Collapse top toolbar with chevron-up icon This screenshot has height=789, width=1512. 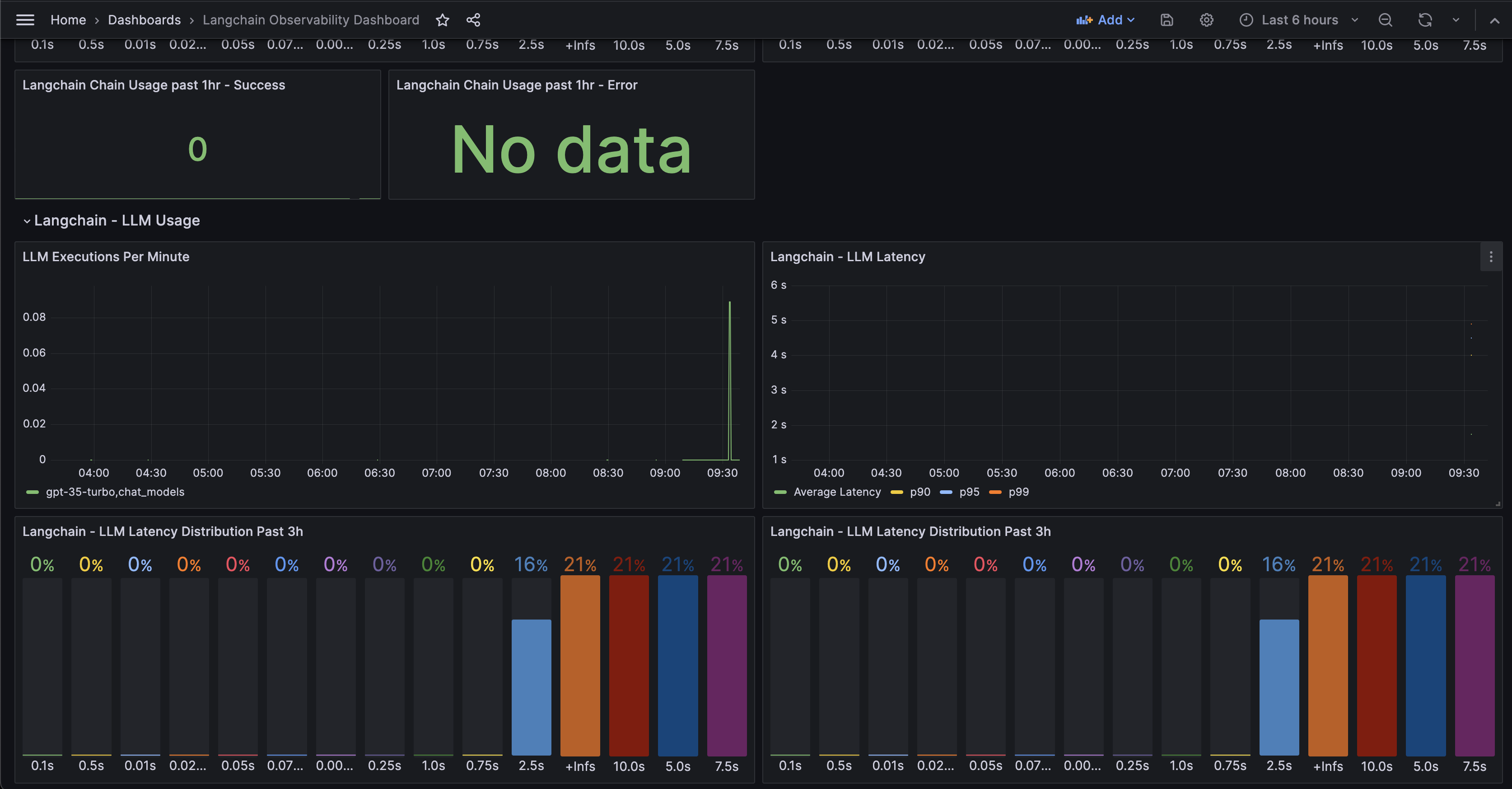[x=1494, y=20]
